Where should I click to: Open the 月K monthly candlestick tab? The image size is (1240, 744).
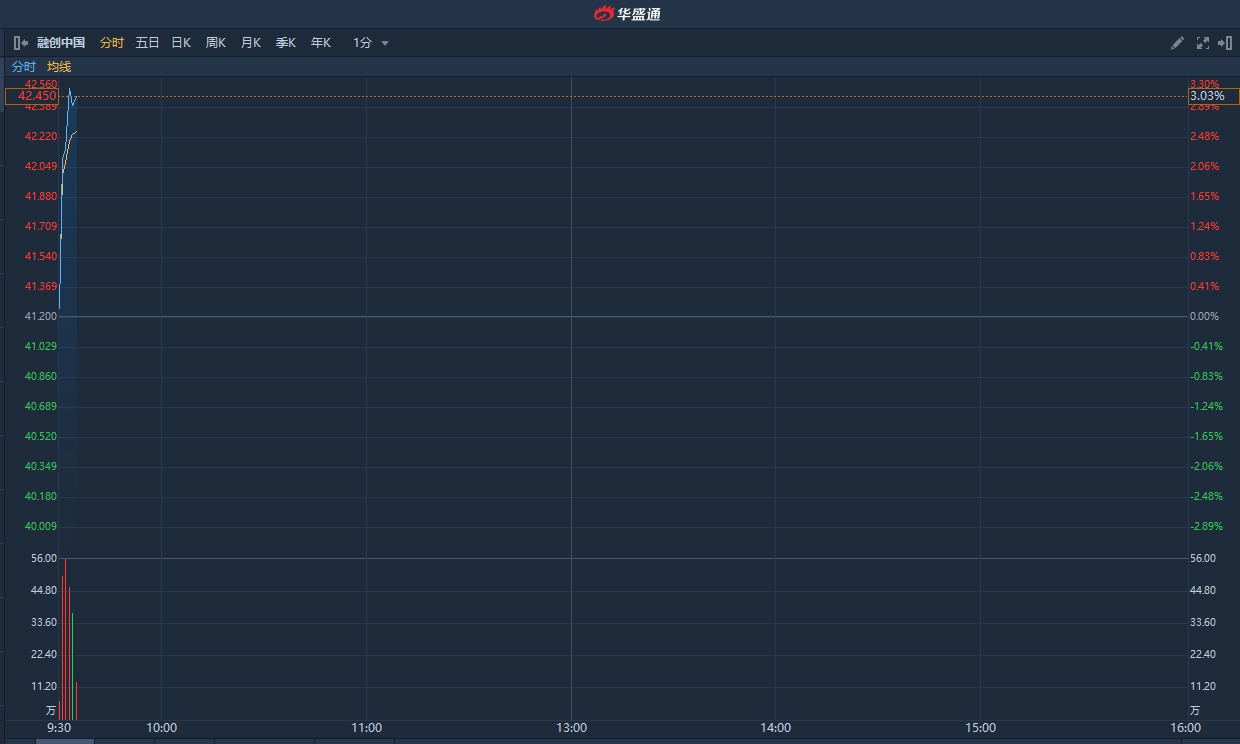(250, 43)
